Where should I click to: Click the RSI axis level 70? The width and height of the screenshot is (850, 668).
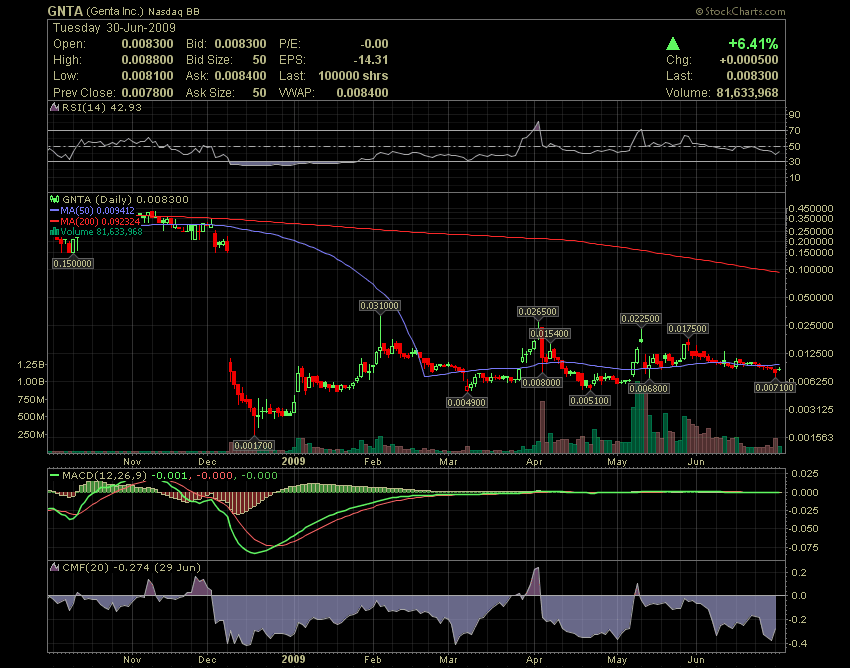point(795,131)
